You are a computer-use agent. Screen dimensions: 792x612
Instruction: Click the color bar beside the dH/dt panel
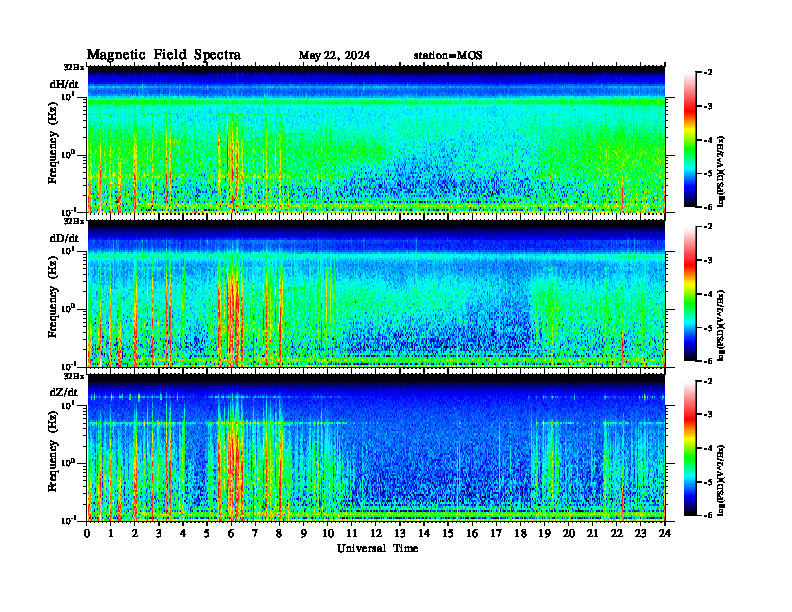click(x=690, y=139)
